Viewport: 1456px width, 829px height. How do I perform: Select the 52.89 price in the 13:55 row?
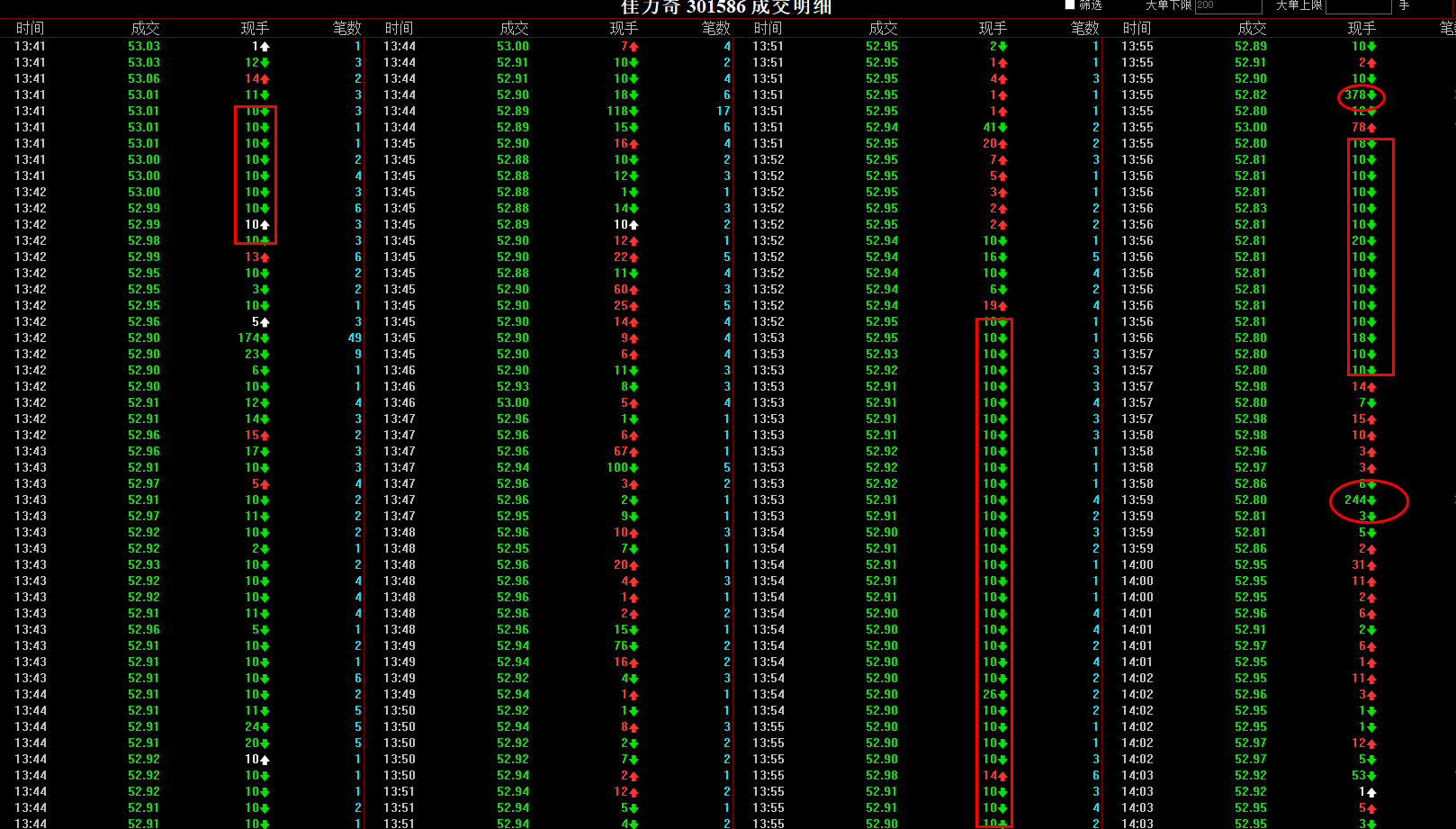[1251, 47]
